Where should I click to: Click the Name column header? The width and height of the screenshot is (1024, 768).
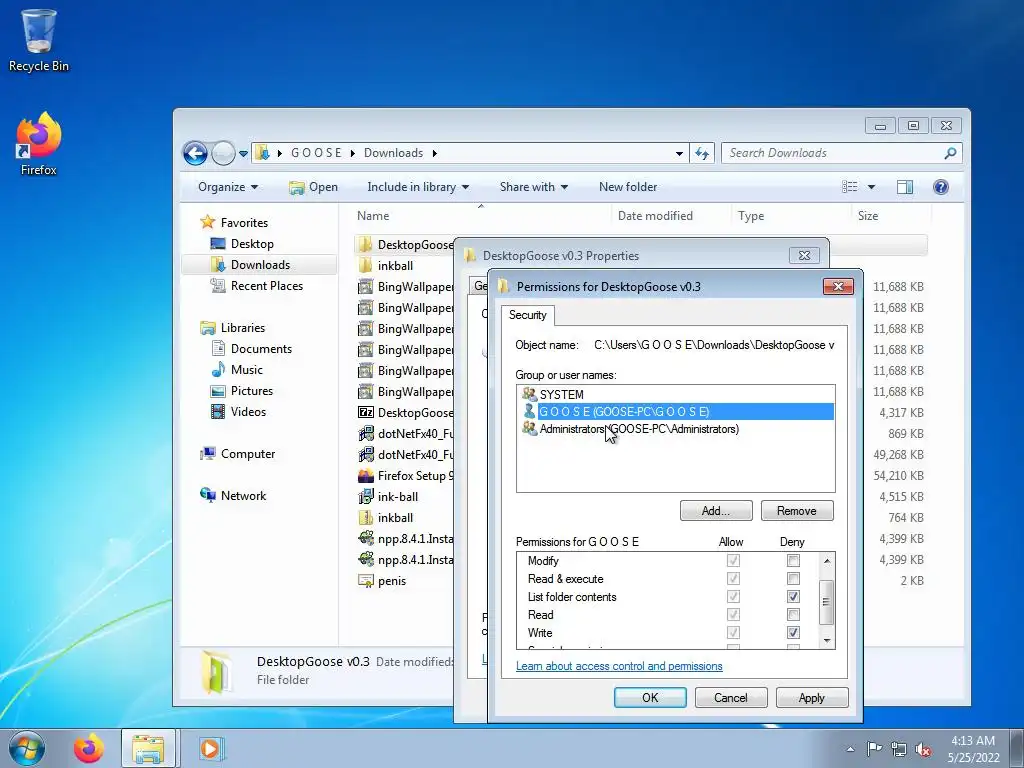[x=373, y=216]
